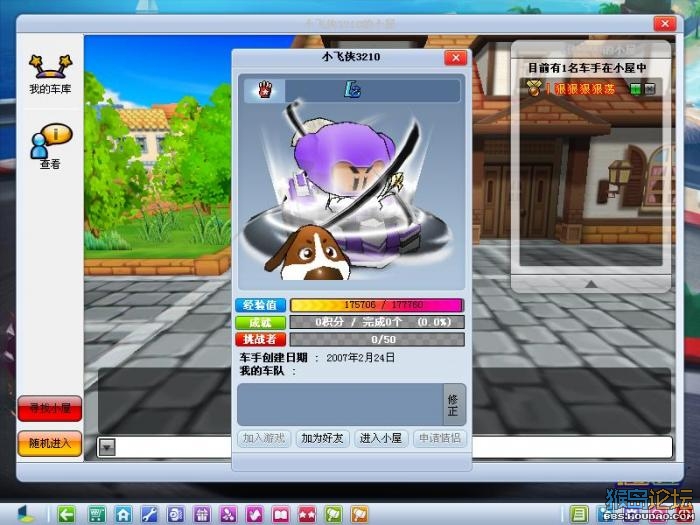This screenshot has width=700, height=525.
Task: Open the purple gift box icon
Action: (202, 514)
